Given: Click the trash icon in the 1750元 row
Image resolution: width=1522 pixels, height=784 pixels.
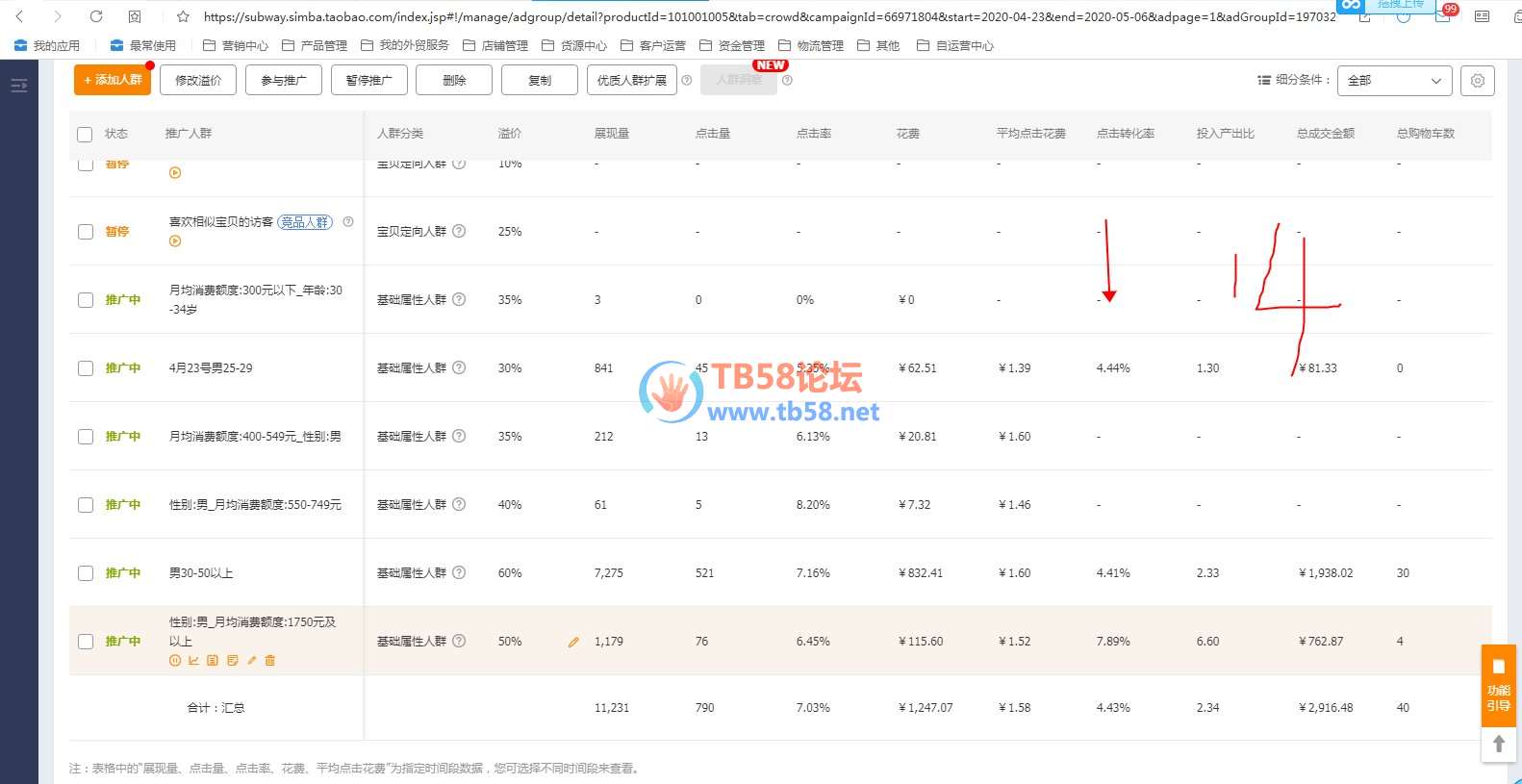Looking at the screenshot, I should (x=270, y=661).
